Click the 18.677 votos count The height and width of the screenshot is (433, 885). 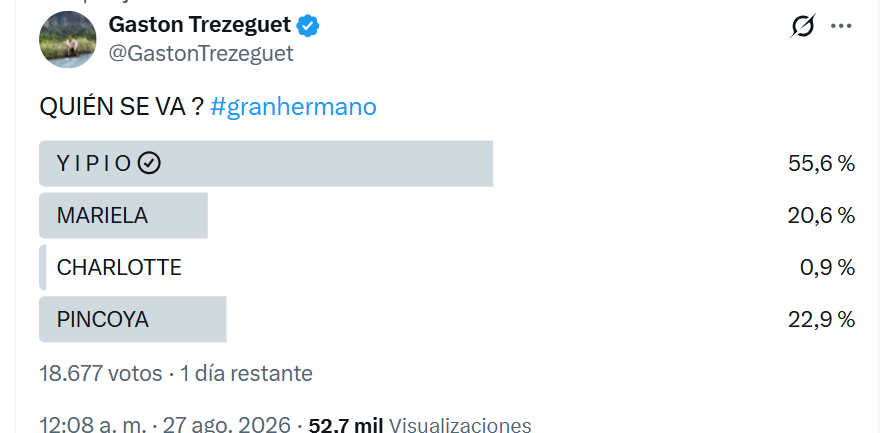100,374
